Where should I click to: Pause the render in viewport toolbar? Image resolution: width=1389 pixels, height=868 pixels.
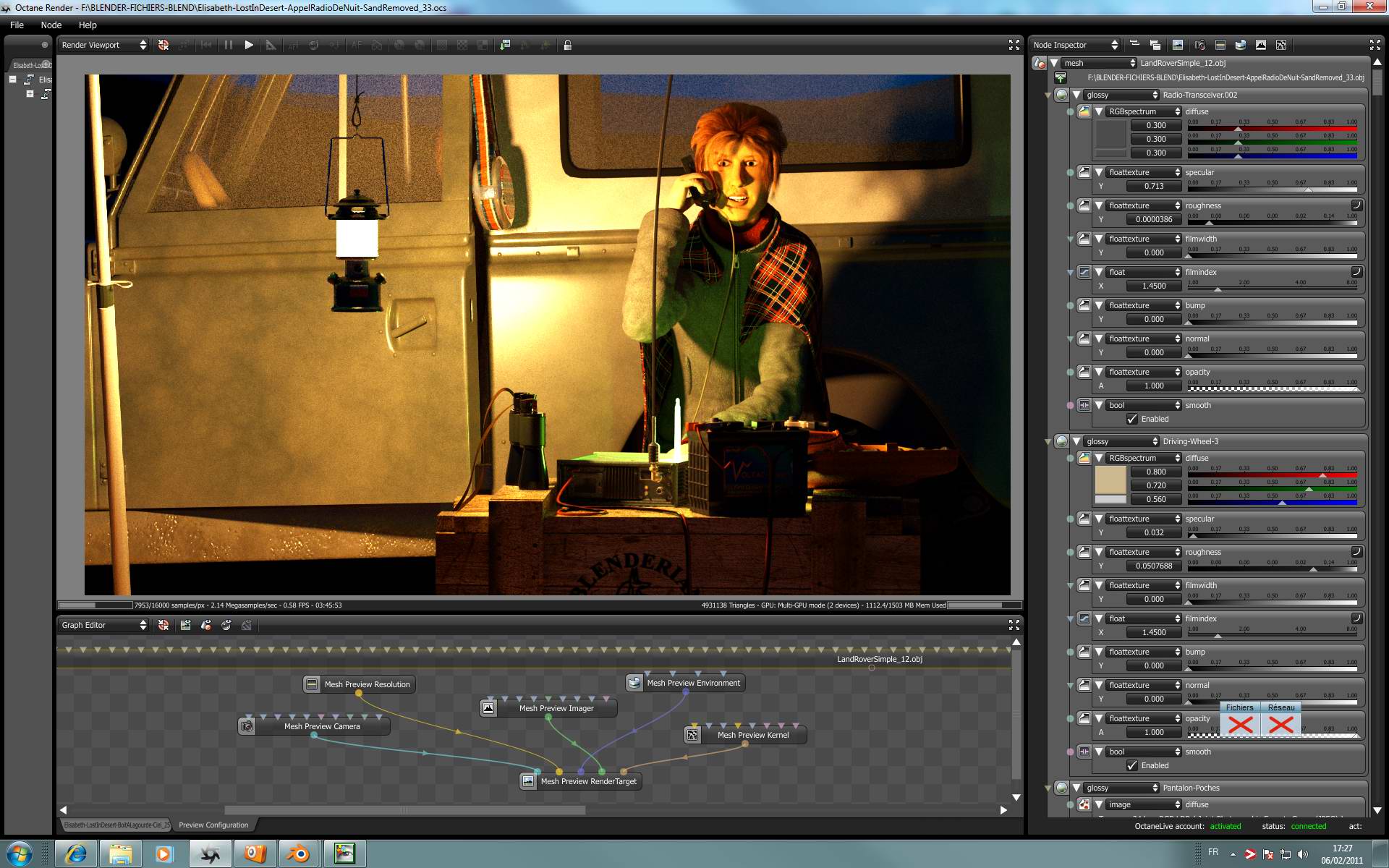click(229, 45)
